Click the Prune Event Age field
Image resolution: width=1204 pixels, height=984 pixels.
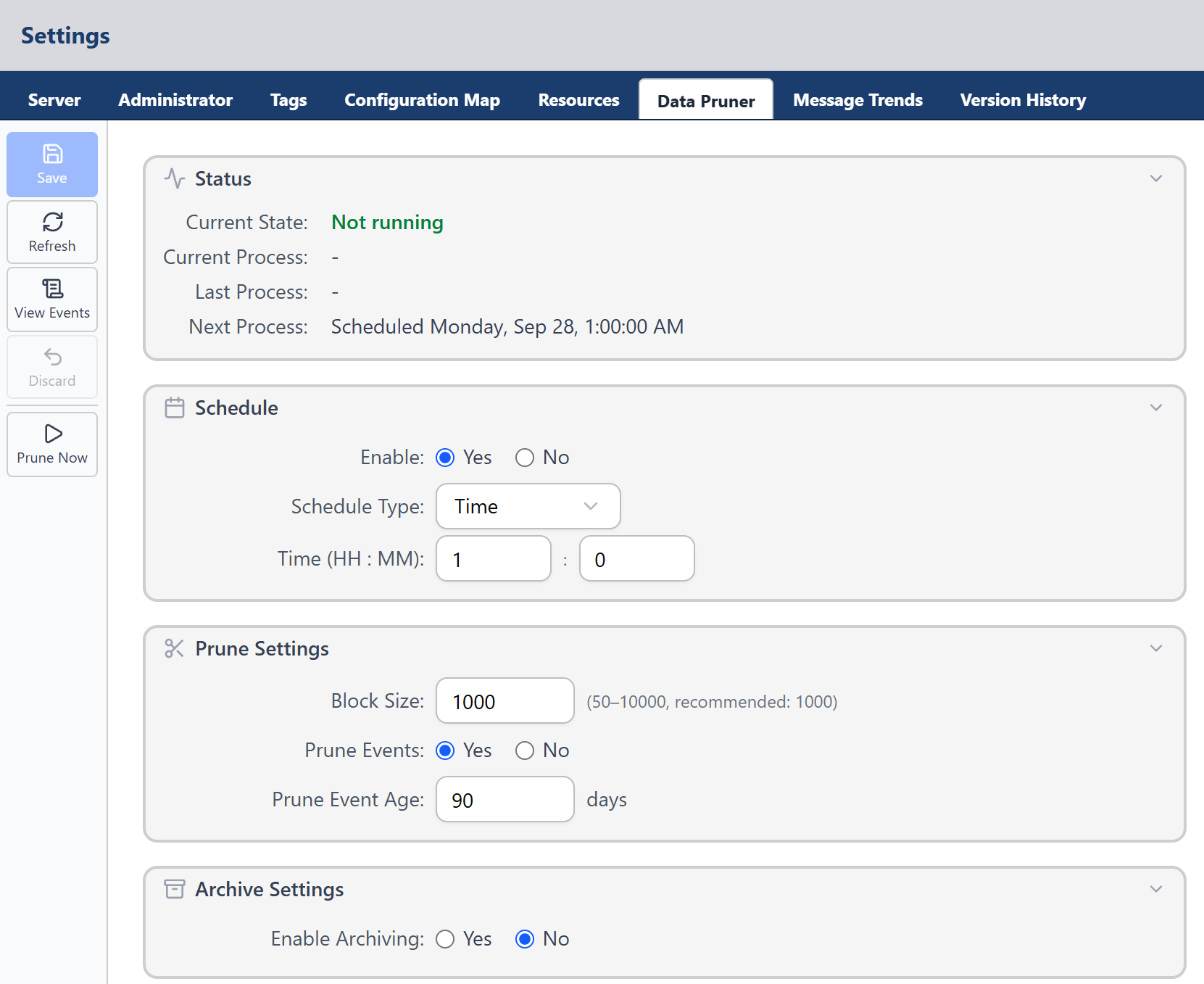click(505, 799)
